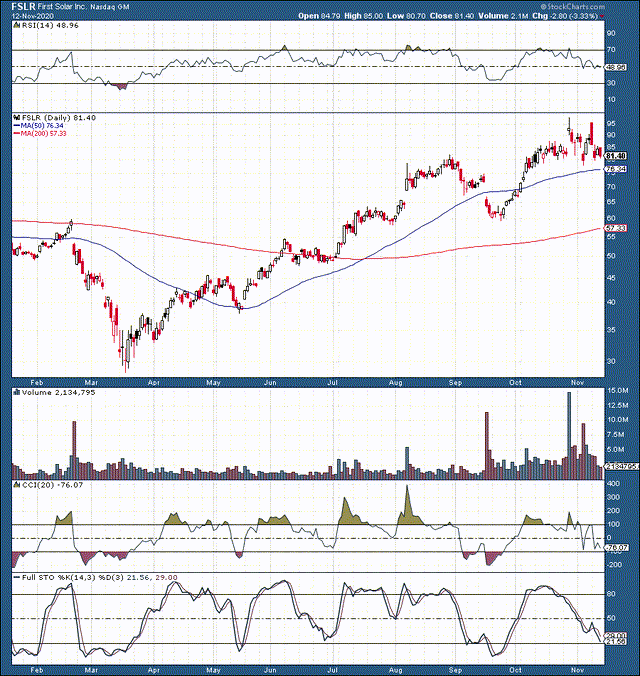Click the Mar label on the bottom date axis
Viewport: 640px width, 676px height.
91,670
